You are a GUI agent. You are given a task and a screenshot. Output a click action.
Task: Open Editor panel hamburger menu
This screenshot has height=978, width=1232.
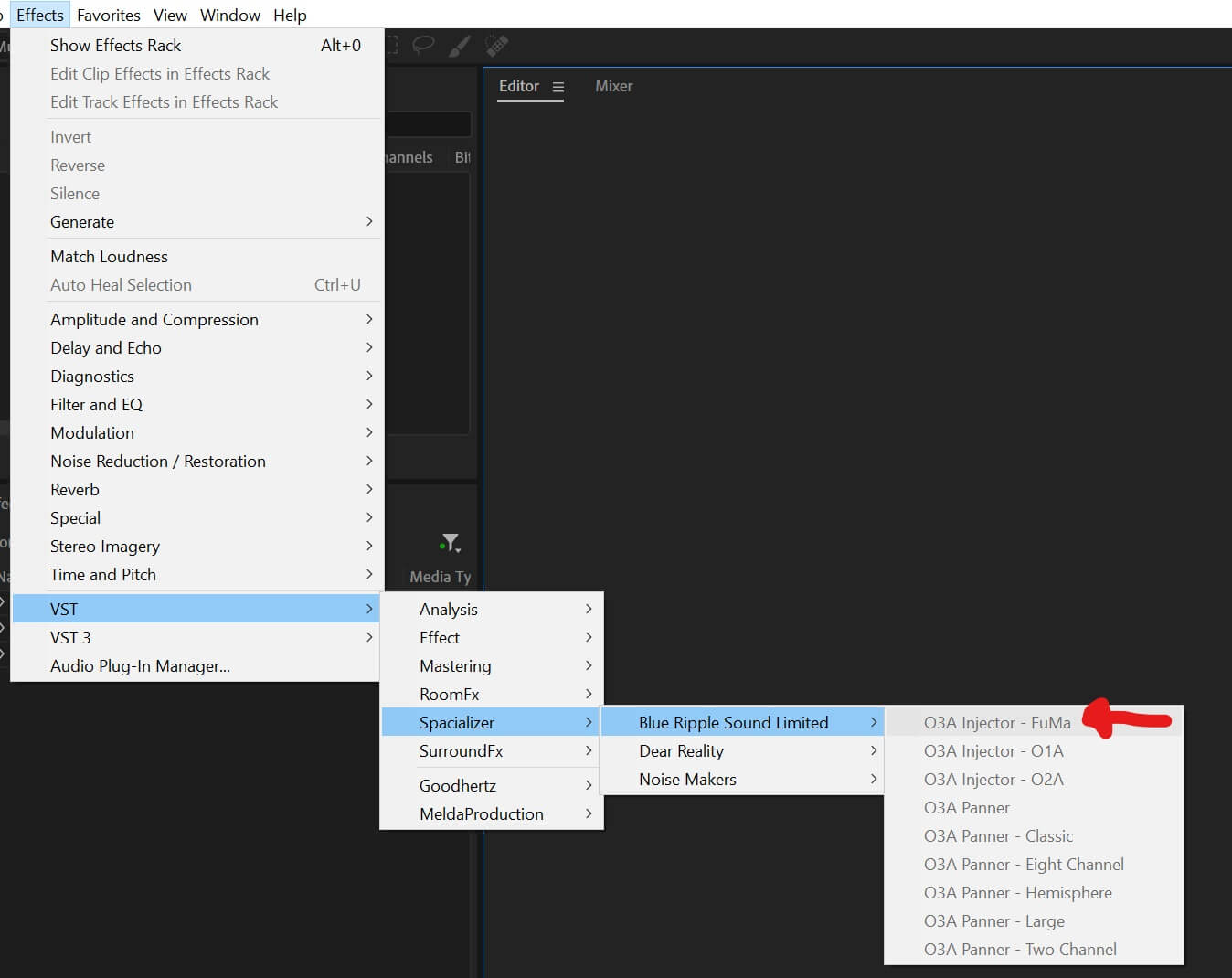click(558, 87)
